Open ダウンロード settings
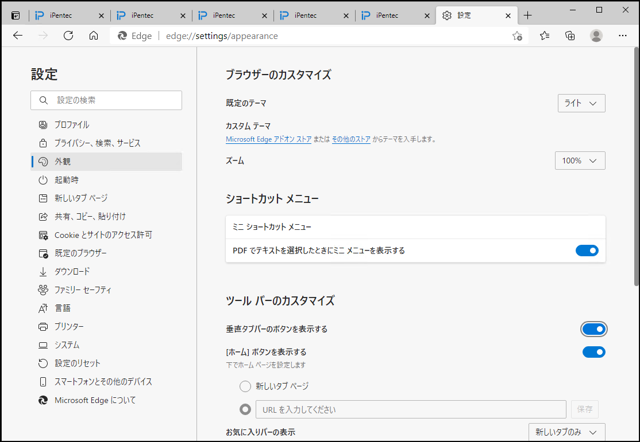This screenshot has width=640, height=442. [x=106, y=272]
